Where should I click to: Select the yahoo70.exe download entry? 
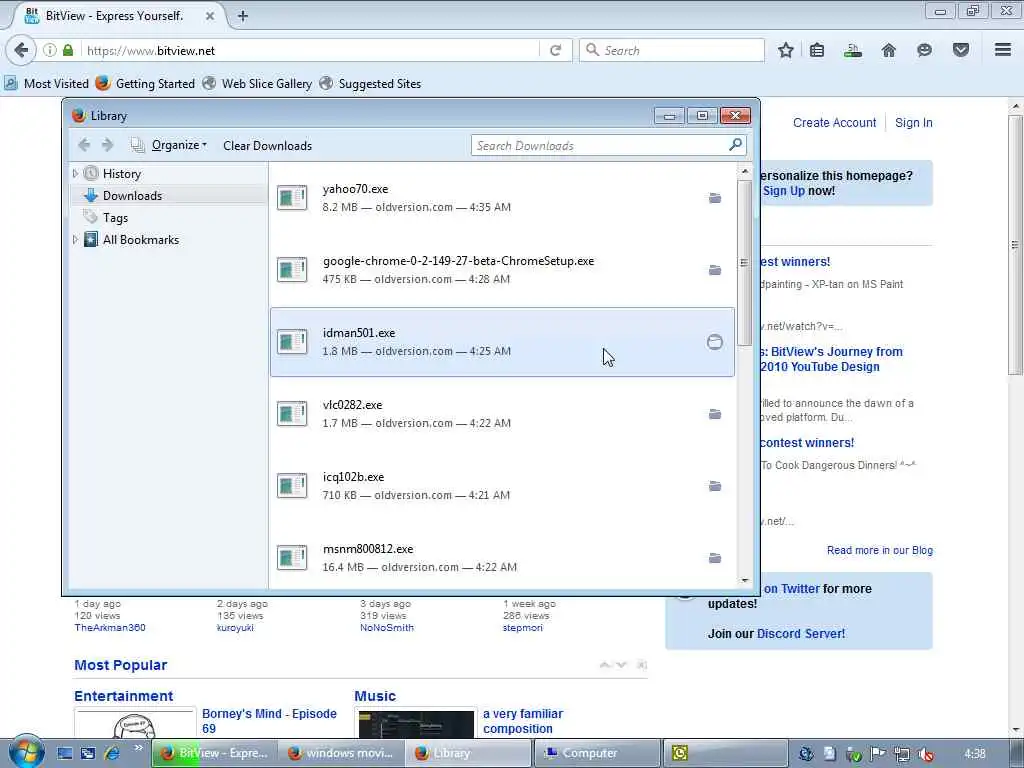502,198
